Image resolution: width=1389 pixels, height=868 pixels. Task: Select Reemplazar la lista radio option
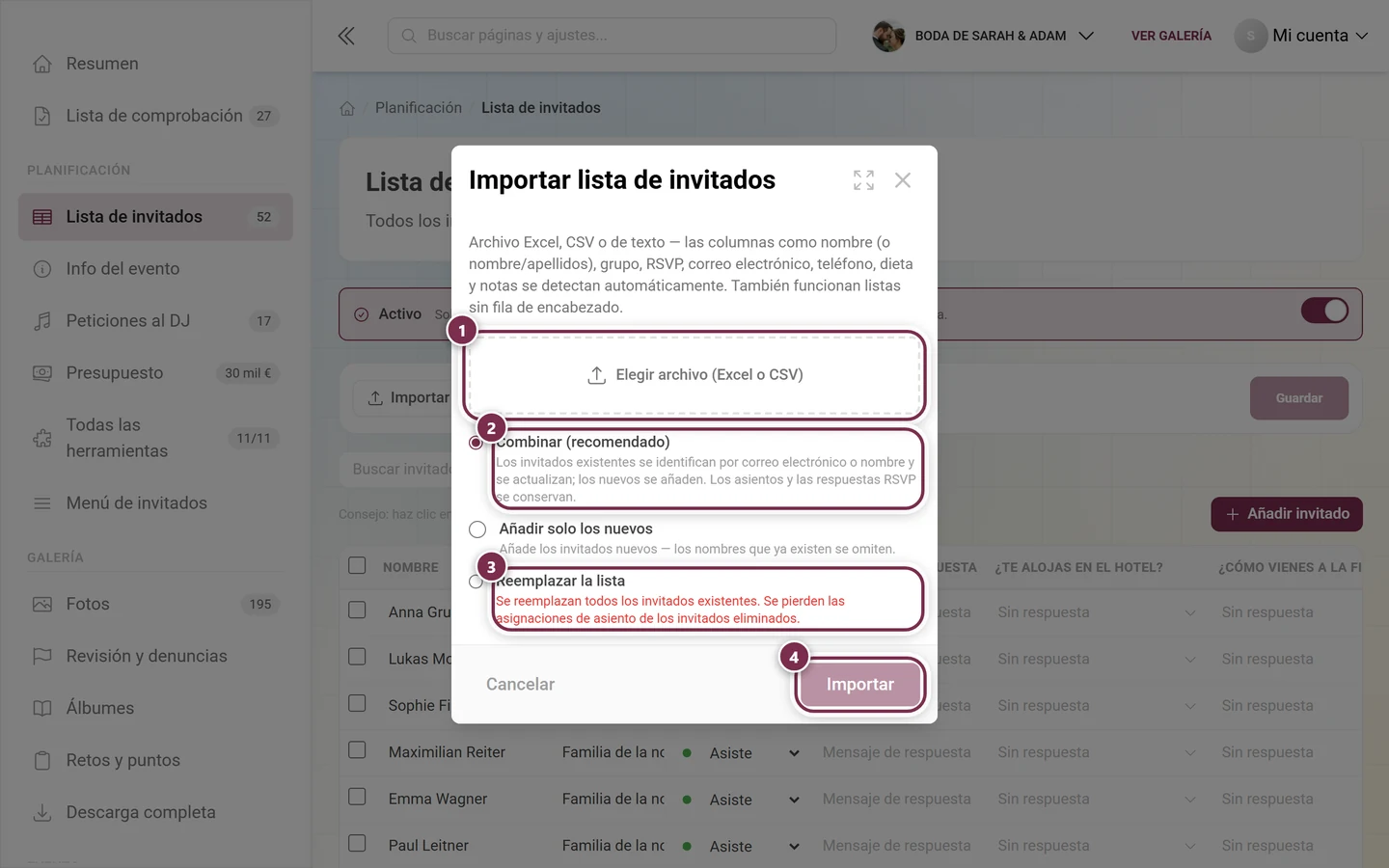tap(476, 582)
